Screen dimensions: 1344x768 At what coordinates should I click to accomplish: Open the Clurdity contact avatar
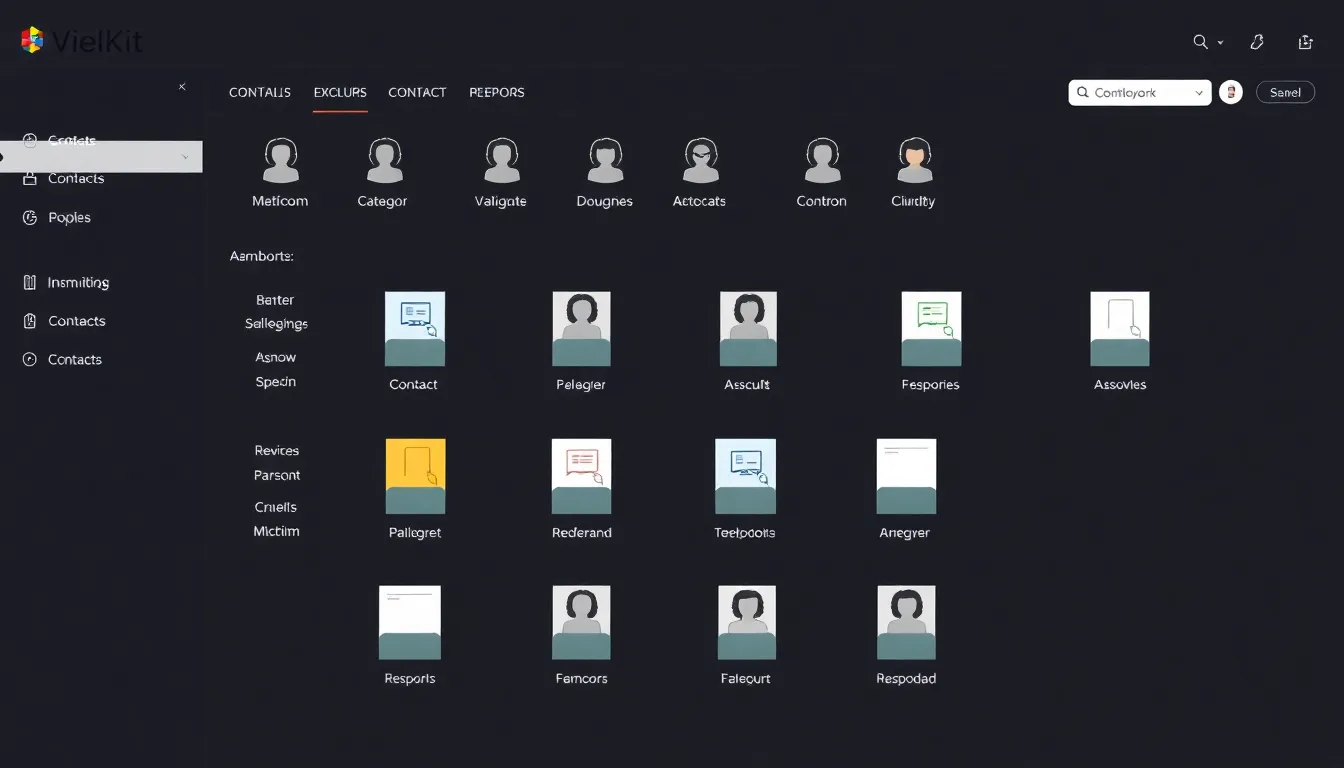point(914,161)
